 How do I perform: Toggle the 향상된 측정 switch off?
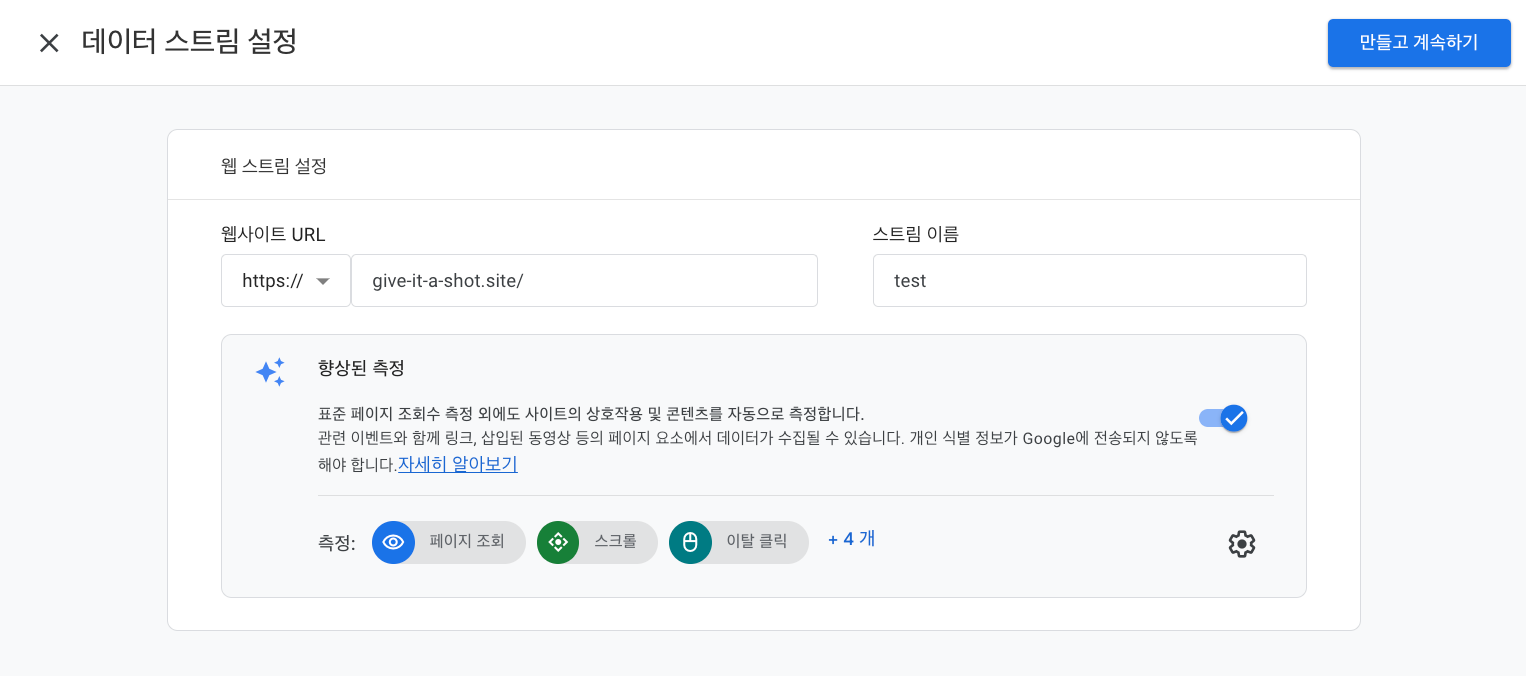[x=1223, y=418]
